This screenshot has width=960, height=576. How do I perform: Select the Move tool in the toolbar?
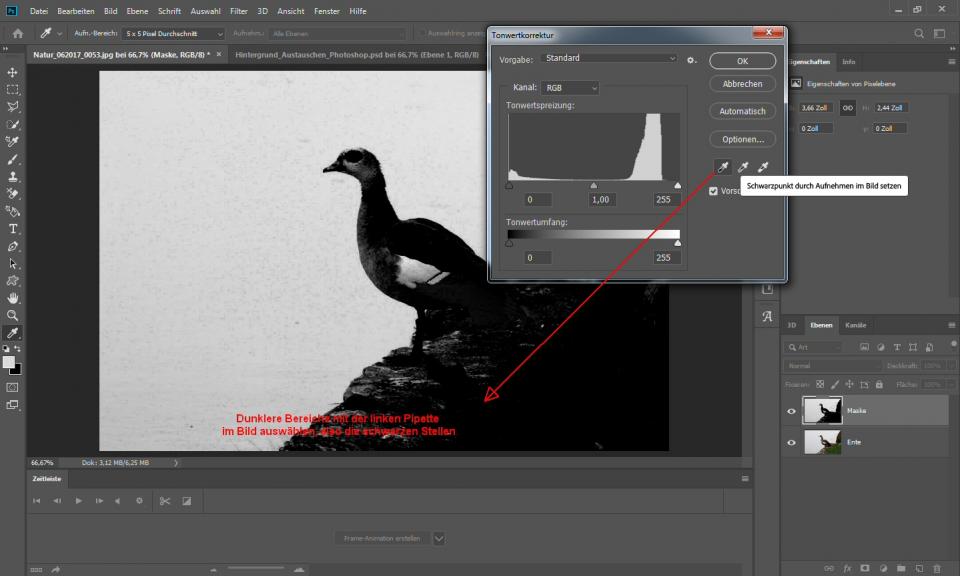(13, 73)
